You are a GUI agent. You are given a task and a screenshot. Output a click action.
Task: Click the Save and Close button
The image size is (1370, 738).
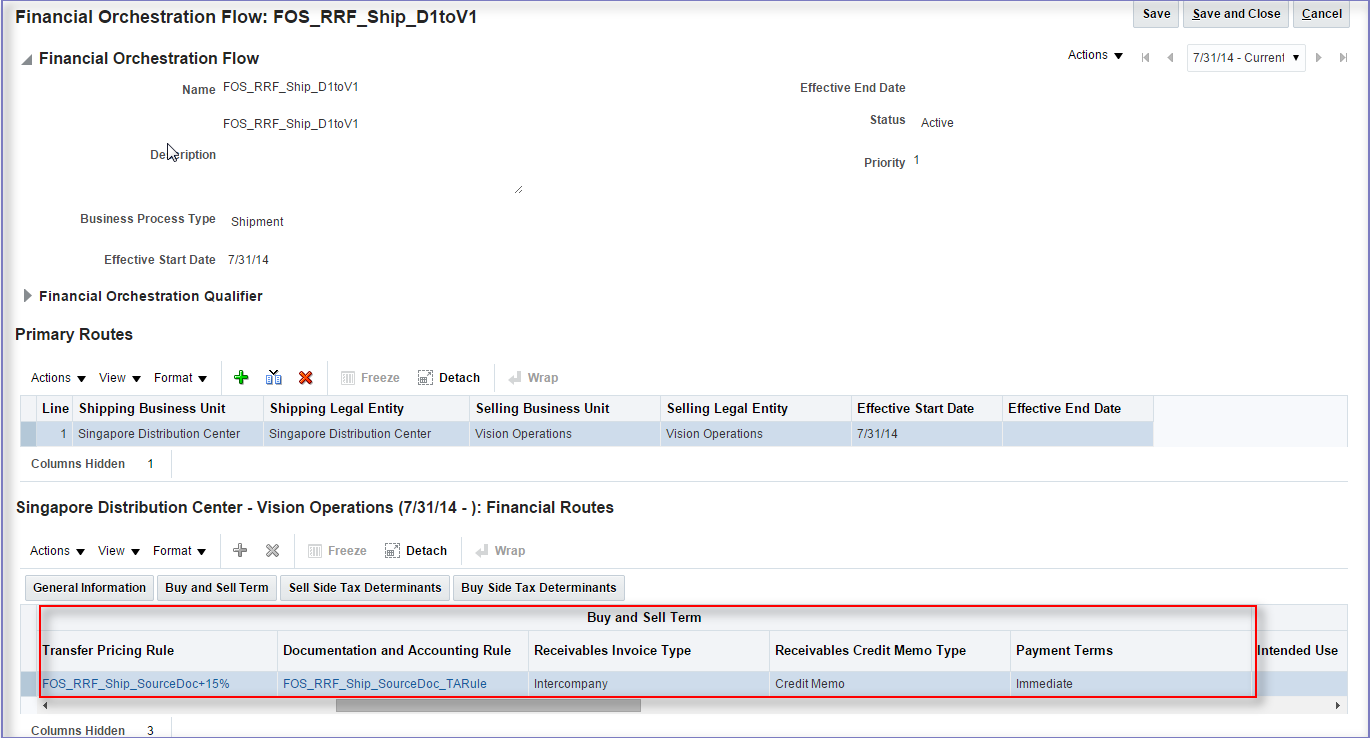pyautogui.click(x=1236, y=14)
